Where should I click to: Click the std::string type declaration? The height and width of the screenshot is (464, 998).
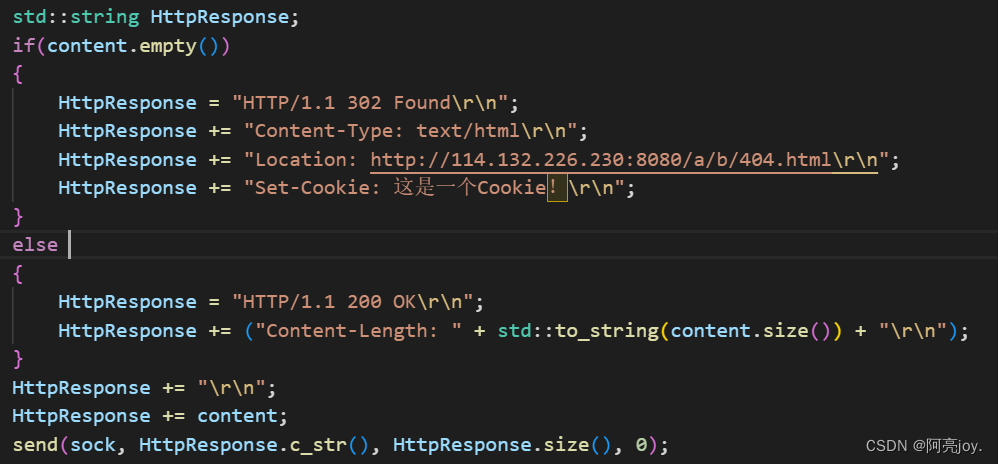[x=76, y=17]
